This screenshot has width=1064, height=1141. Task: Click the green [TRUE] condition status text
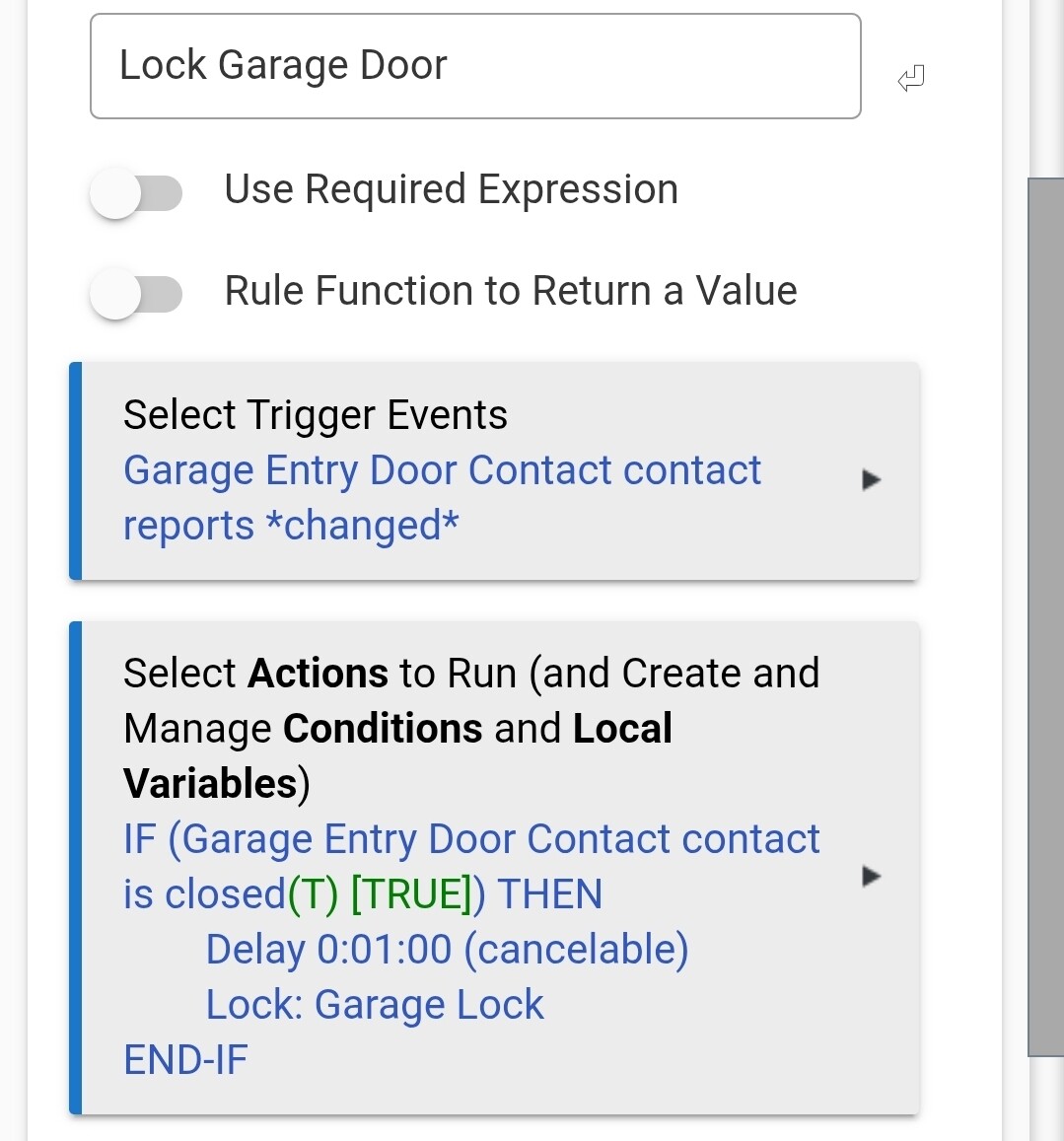[411, 894]
